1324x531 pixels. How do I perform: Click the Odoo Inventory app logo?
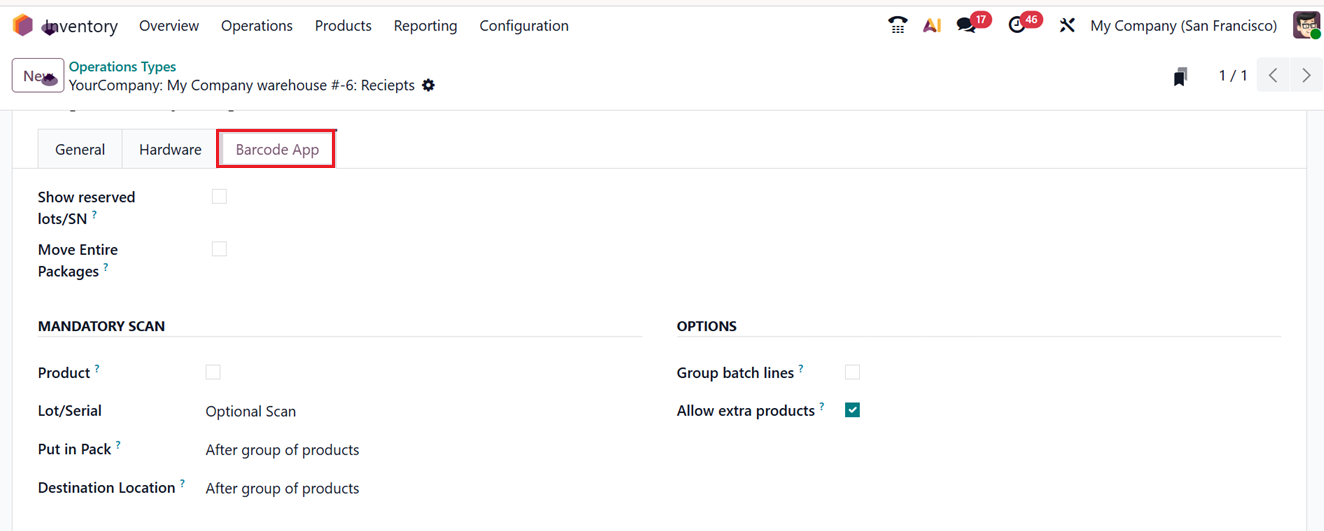coord(22,25)
